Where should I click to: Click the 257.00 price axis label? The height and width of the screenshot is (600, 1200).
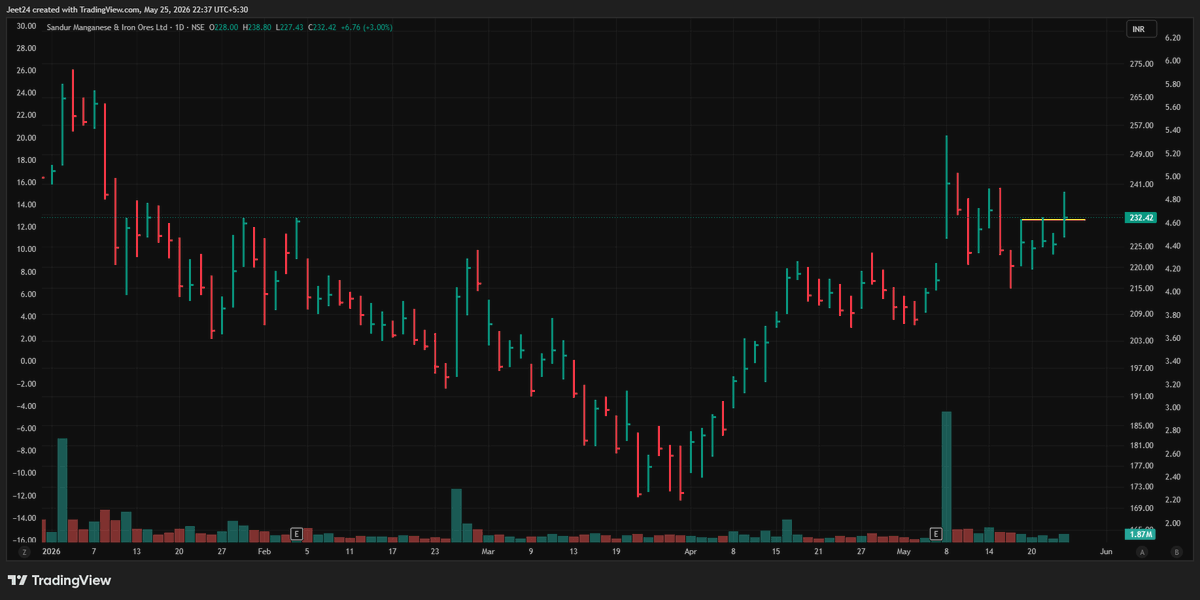pos(1141,126)
